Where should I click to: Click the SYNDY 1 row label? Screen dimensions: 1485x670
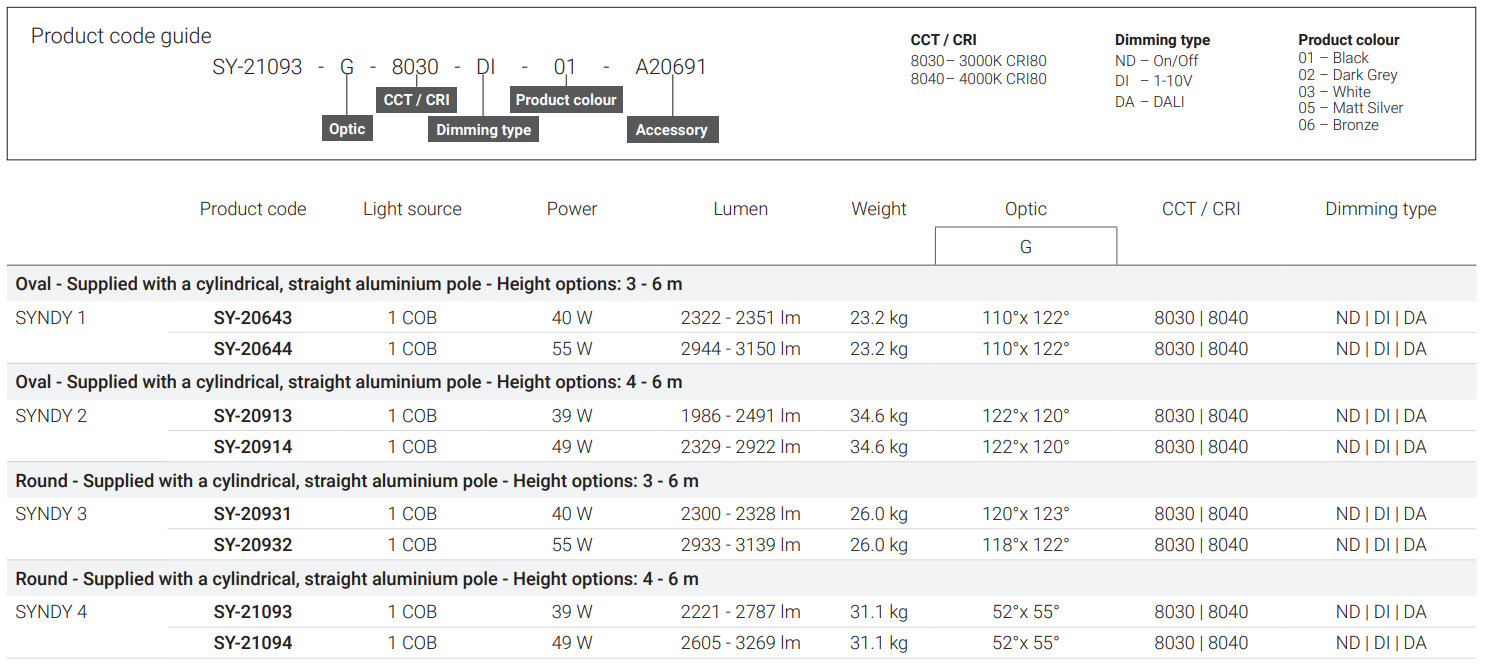[51, 318]
